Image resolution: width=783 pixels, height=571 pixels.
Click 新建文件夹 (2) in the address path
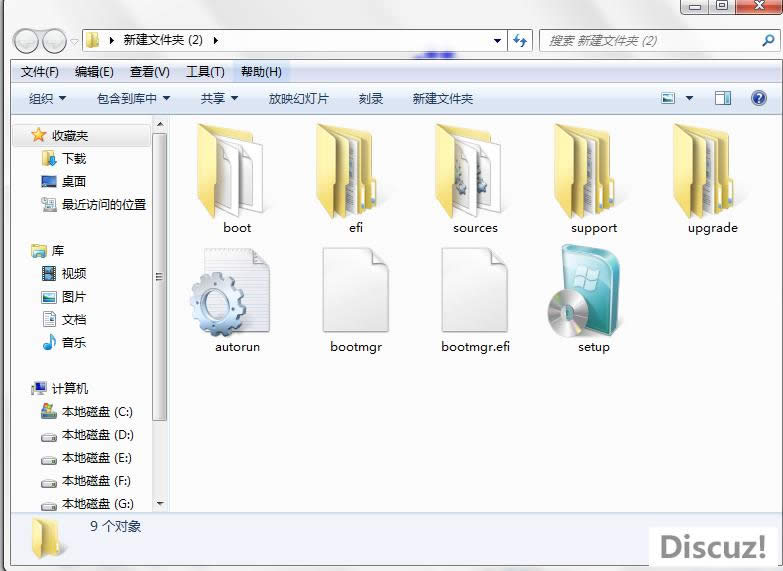(163, 40)
